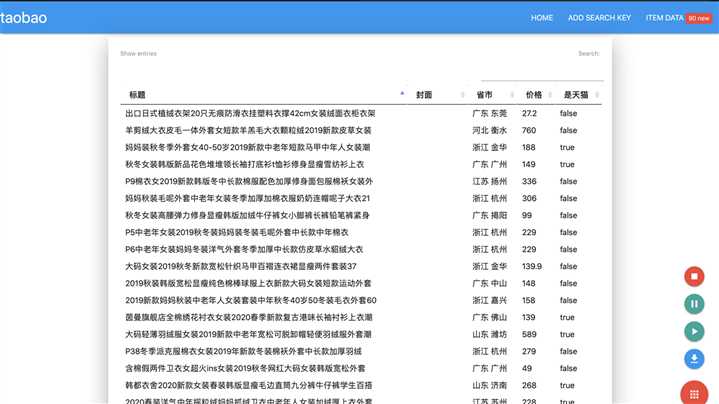Select row starting with 秋冬女装韩版新品花色
The height and width of the screenshot is (404, 719).
(361, 164)
